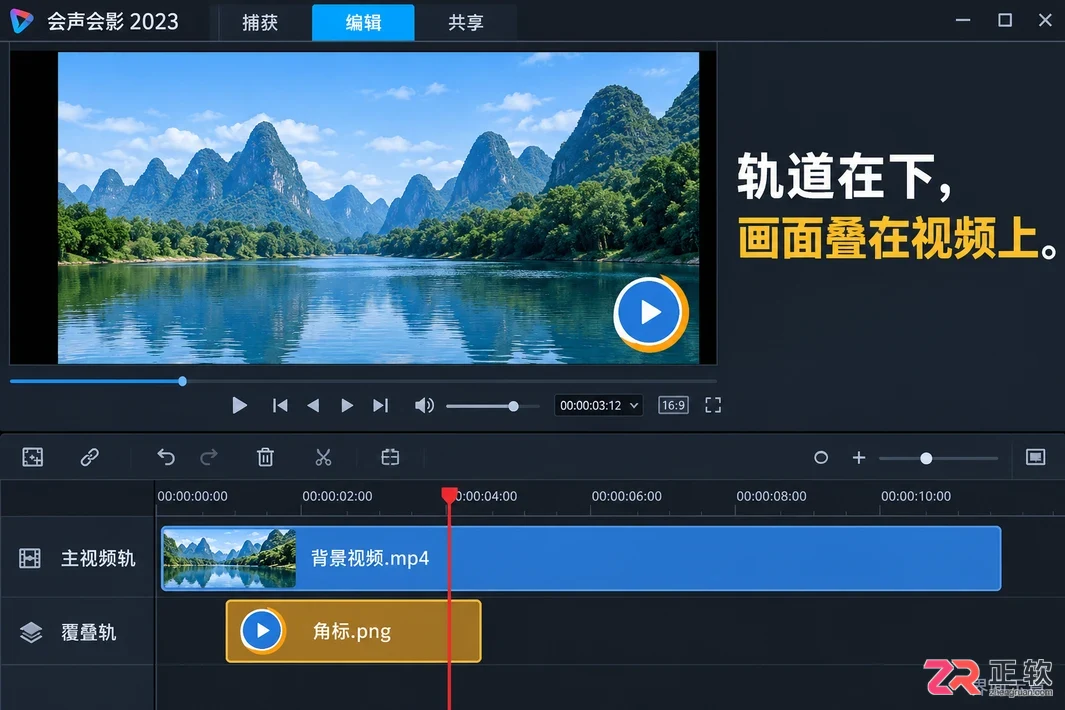Screen dimensions: 1065x710
Task: Jump to the start of the clip
Action: click(x=280, y=406)
